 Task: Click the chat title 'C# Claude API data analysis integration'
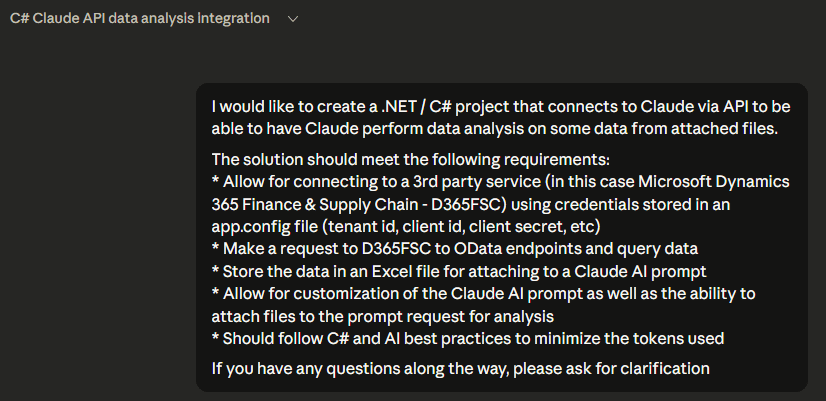(x=140, y=19)
